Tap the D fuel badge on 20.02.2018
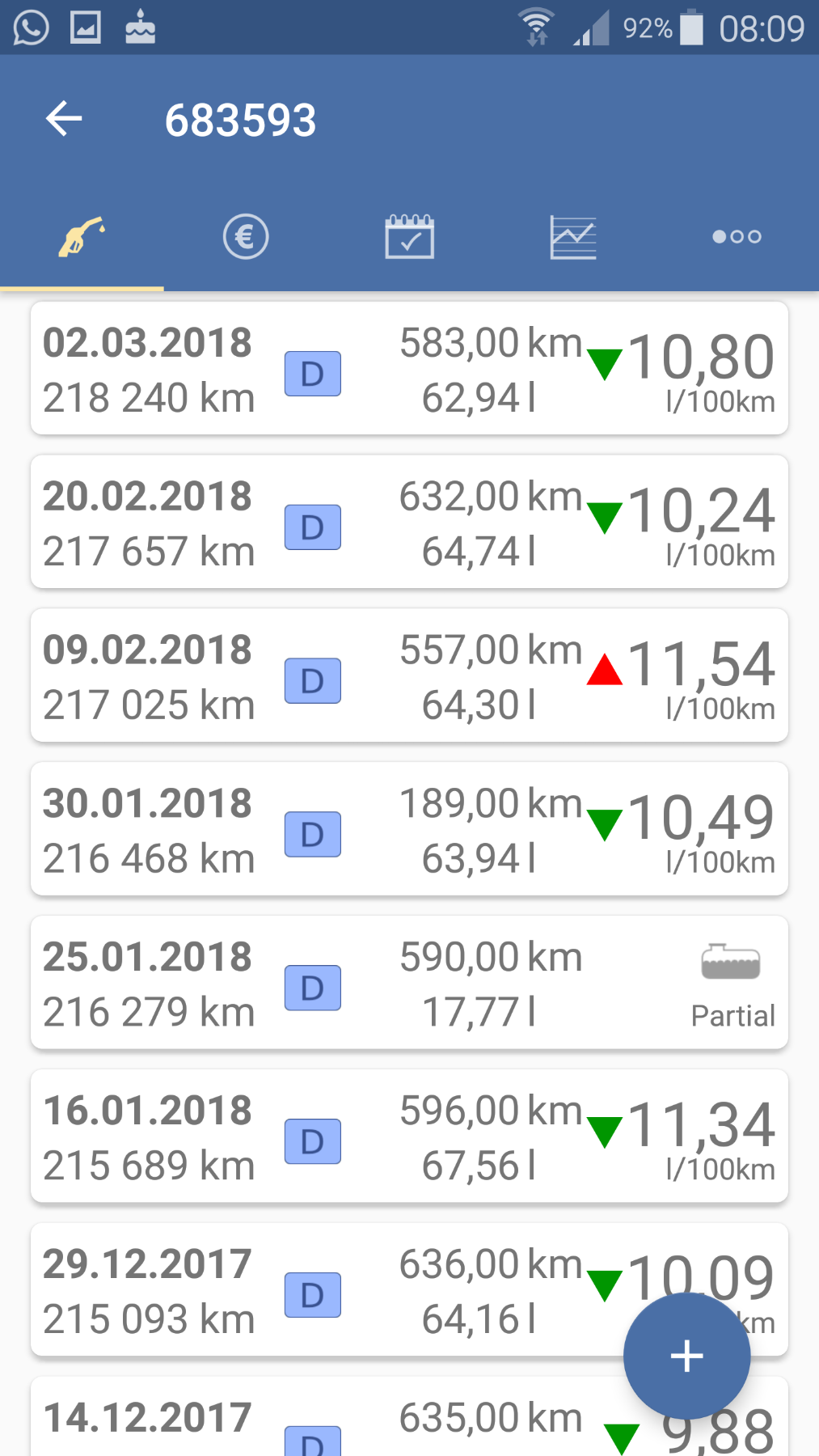 [x=313, y=527]
